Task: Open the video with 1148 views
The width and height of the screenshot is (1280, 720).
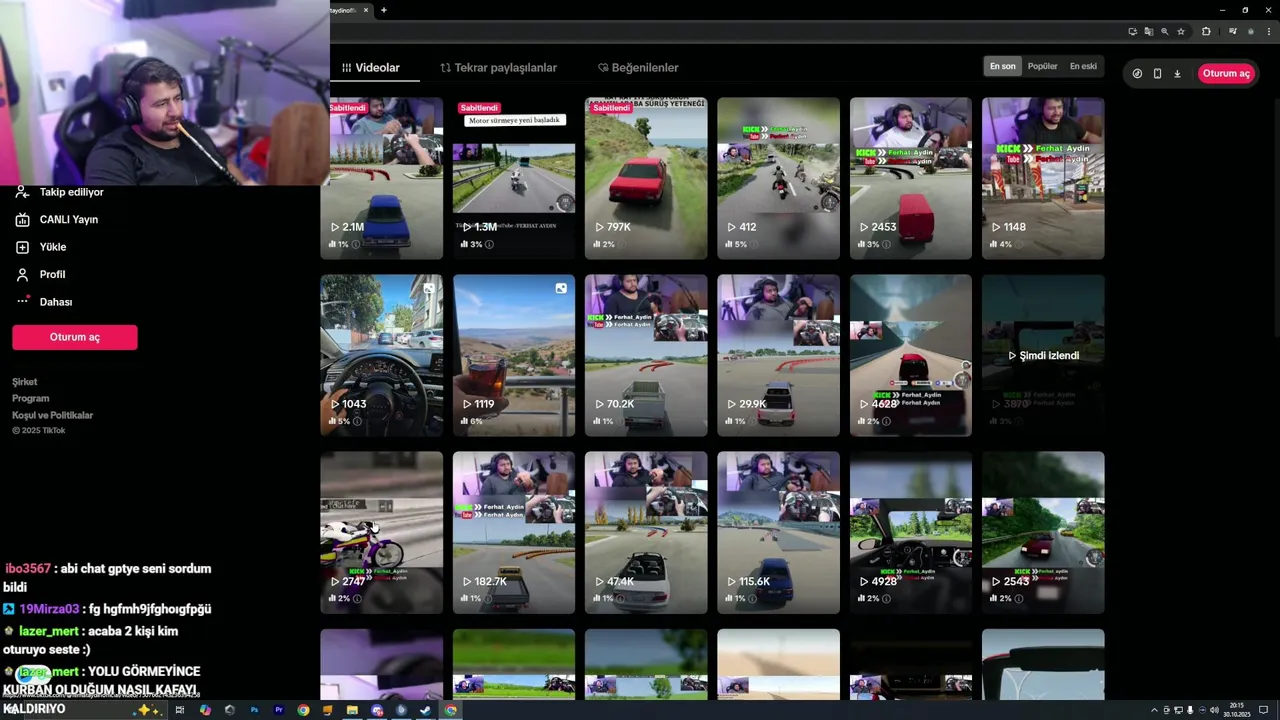Action: click(x=1043, y=178)
